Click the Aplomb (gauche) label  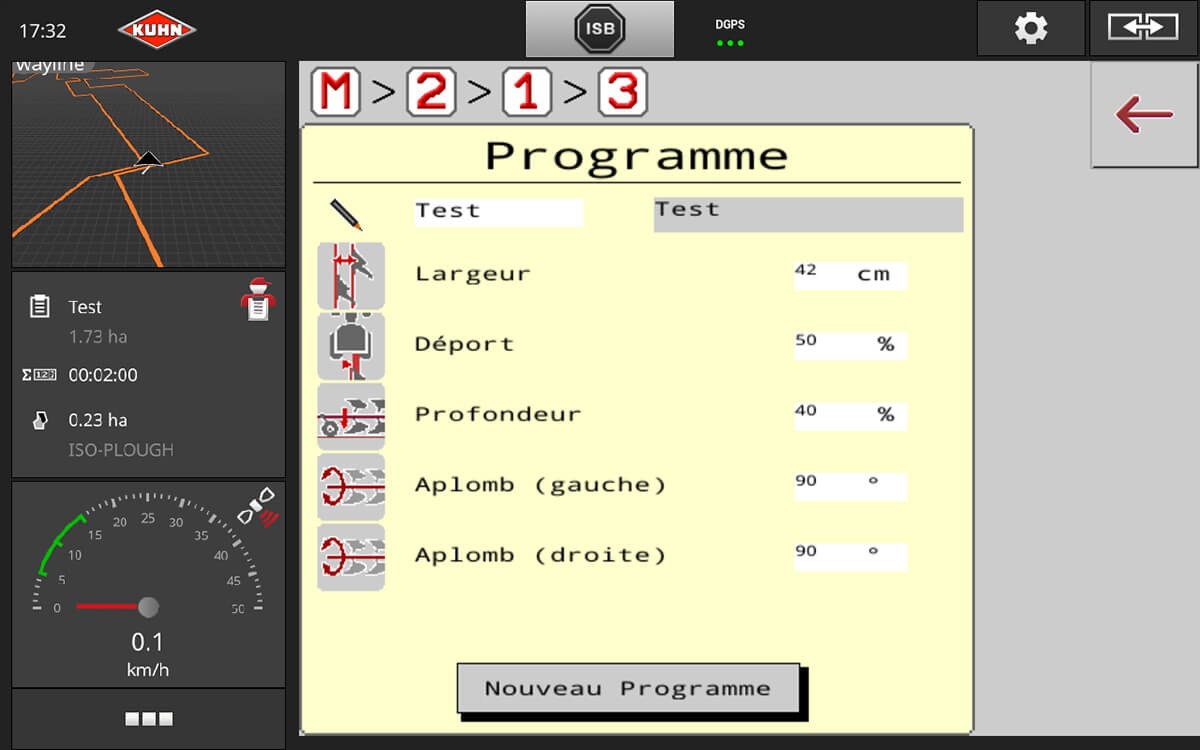coord(540,485)
